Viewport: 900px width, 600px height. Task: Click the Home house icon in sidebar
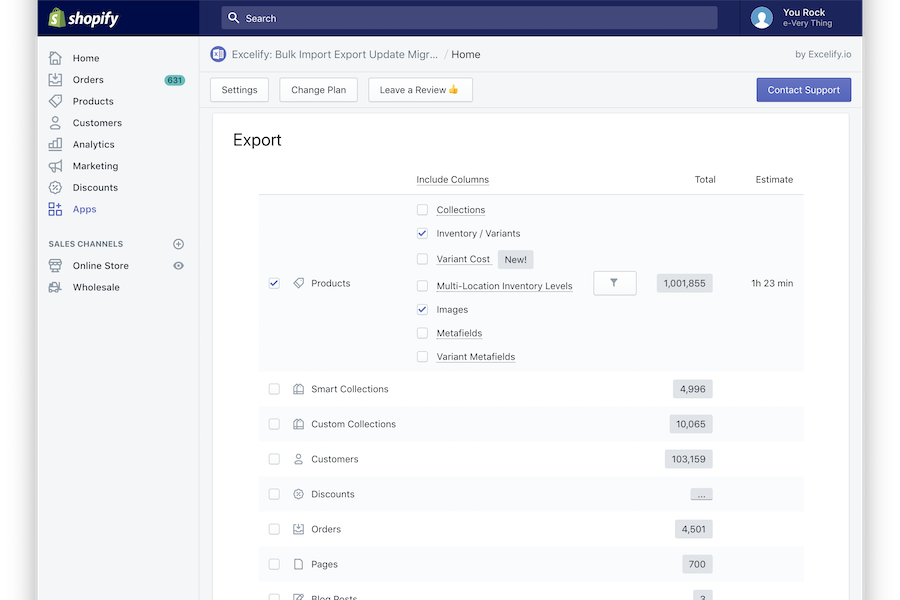(x=55, y=58)
